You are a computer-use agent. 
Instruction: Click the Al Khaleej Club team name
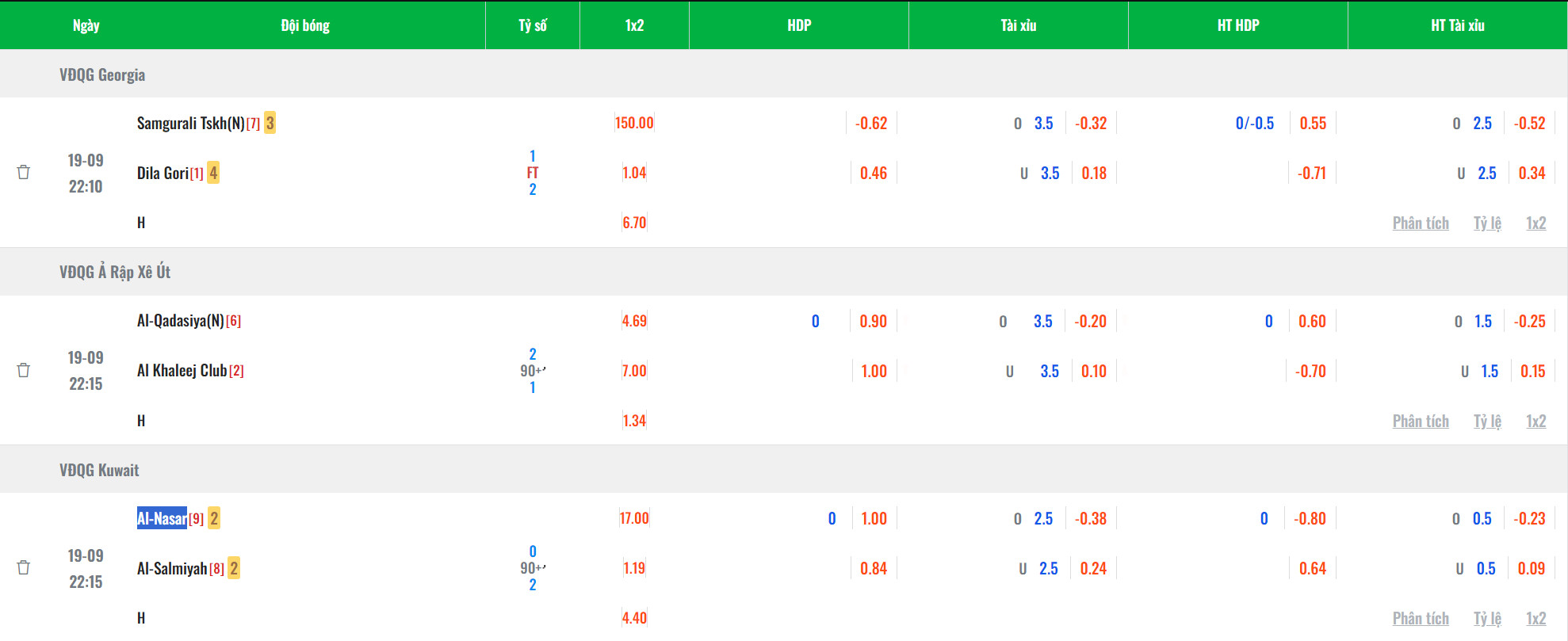click(x=182, y=370)
